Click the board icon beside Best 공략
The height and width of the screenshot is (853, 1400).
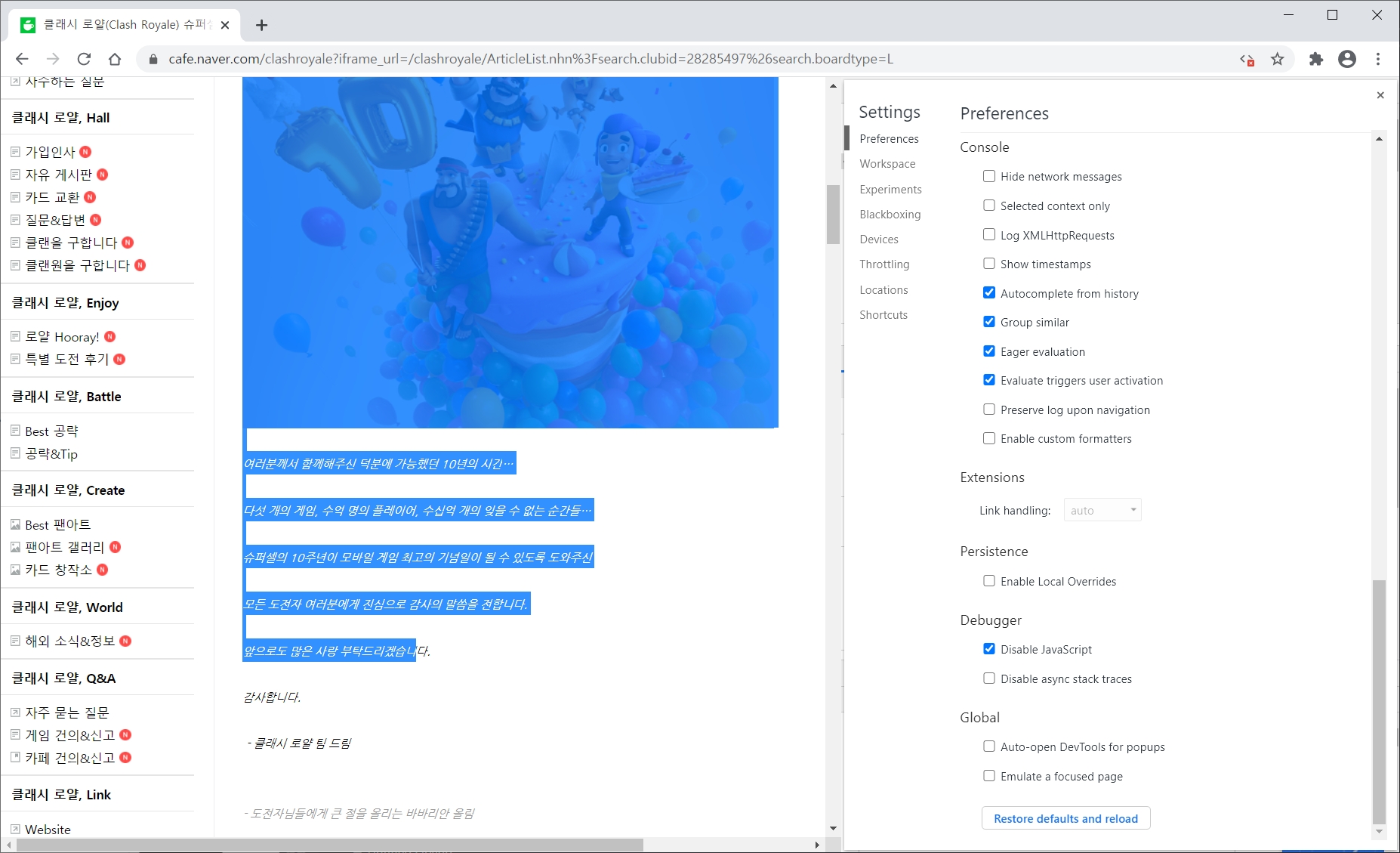[15, 431]
